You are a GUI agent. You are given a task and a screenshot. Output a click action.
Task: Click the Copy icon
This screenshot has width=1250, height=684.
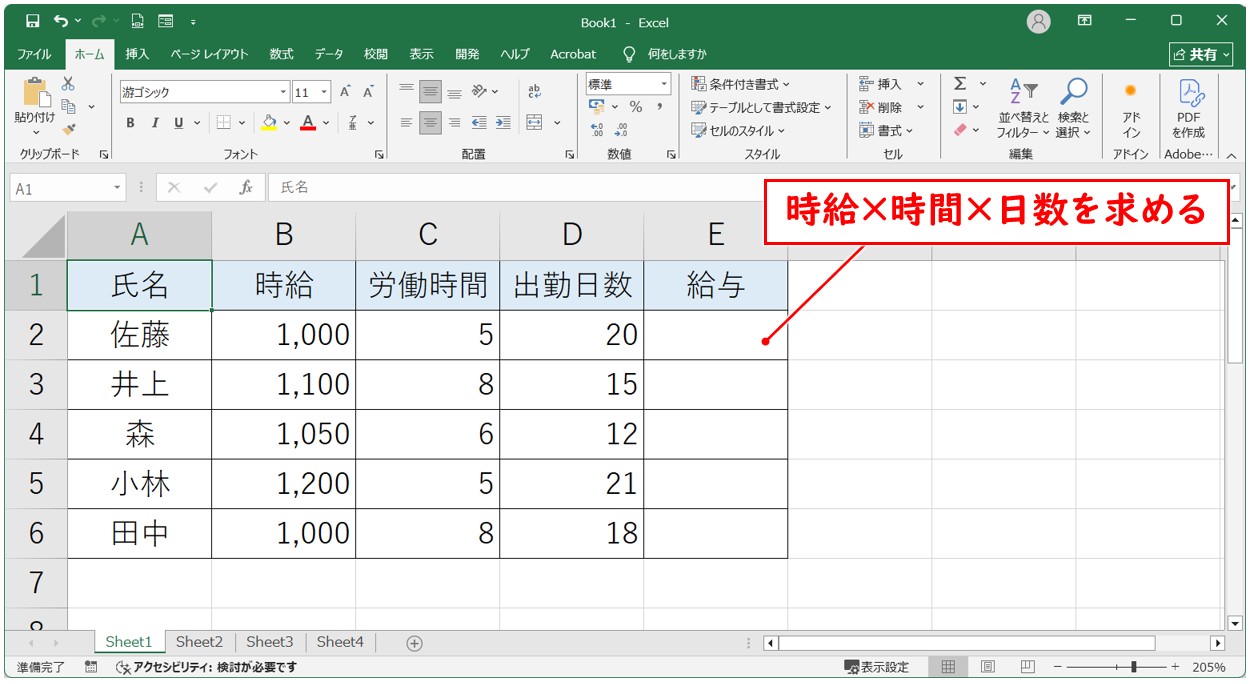click(x=69, y=106)
